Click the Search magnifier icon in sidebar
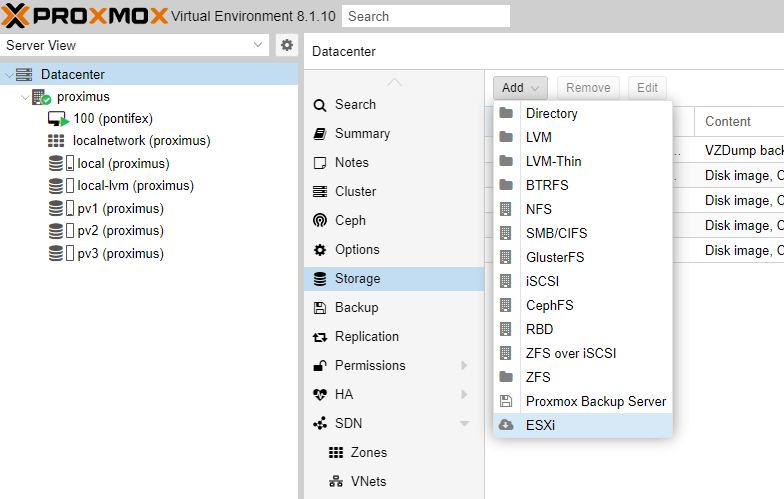 tap(320, 105)
